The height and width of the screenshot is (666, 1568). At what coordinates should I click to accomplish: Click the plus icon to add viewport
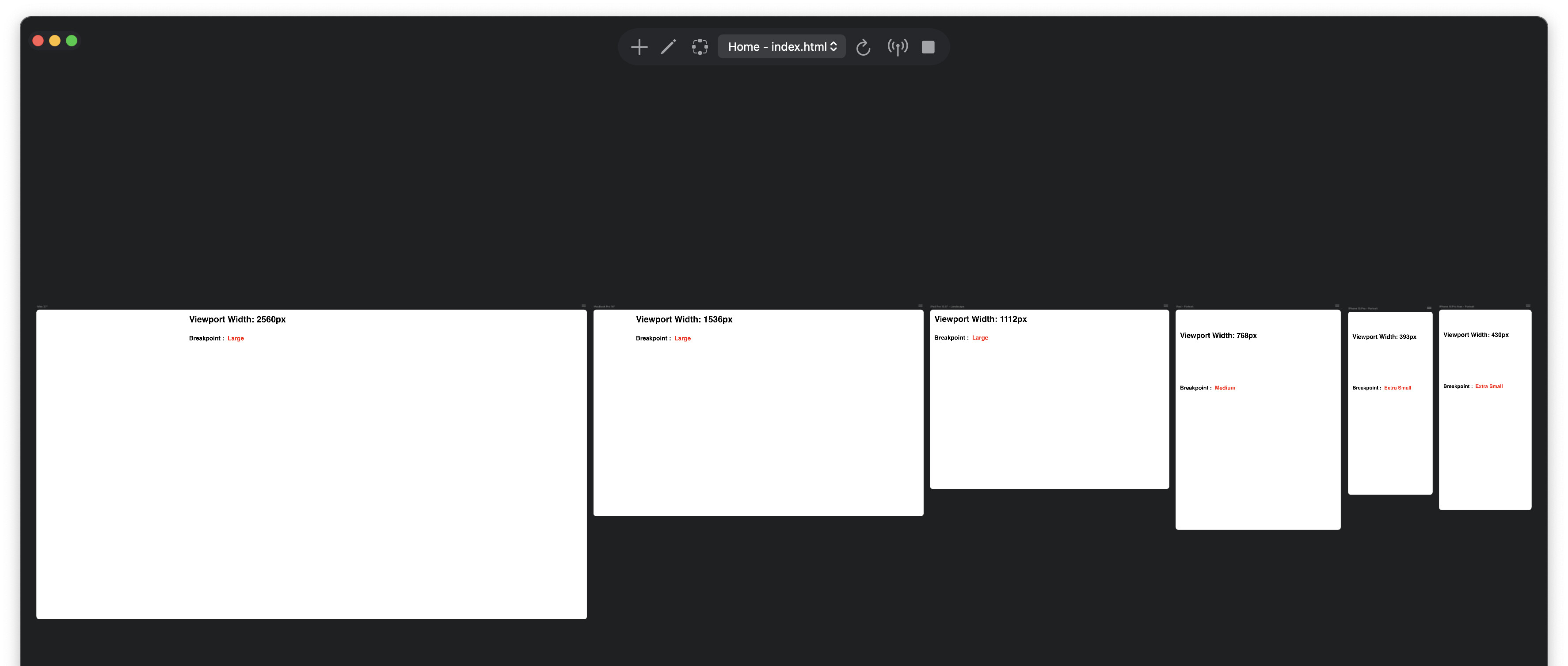639,47
